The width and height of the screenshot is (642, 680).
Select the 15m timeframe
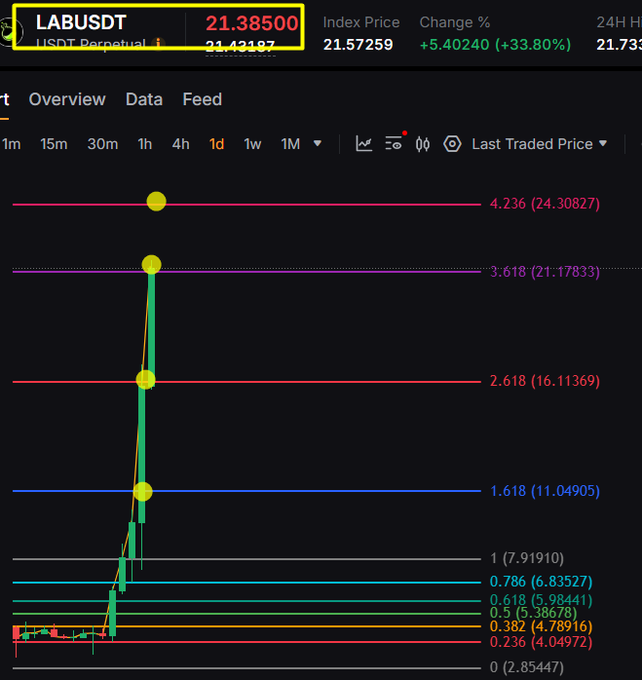54,144
